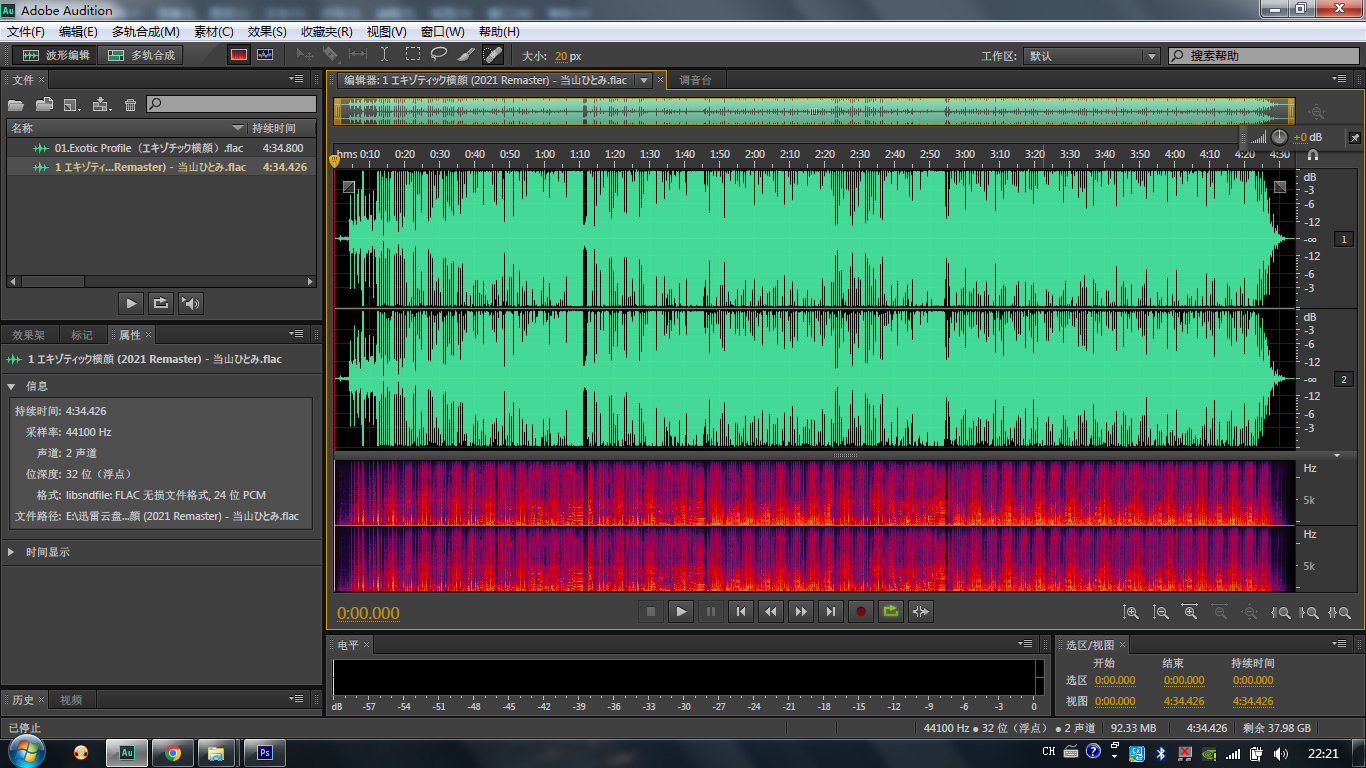
Task: Toggle Skip Selection transport button
Action: pos(921,611)
